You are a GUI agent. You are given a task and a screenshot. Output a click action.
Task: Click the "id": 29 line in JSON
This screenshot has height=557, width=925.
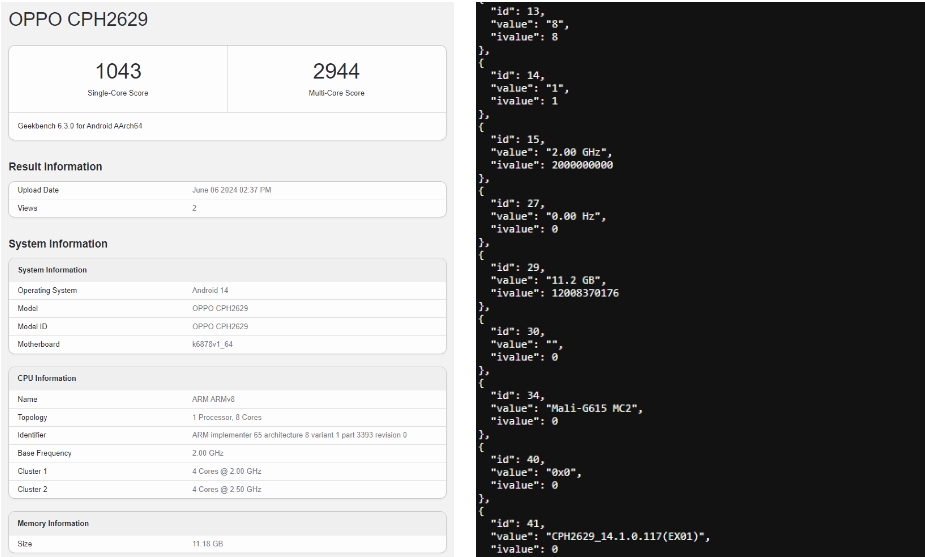coord(517,268)
